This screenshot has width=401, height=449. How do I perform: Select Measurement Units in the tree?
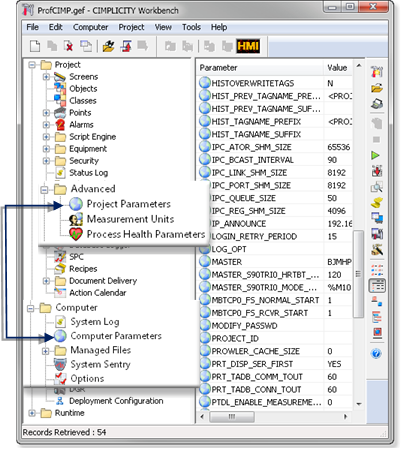pyautogui.click(x=130, y=219)
